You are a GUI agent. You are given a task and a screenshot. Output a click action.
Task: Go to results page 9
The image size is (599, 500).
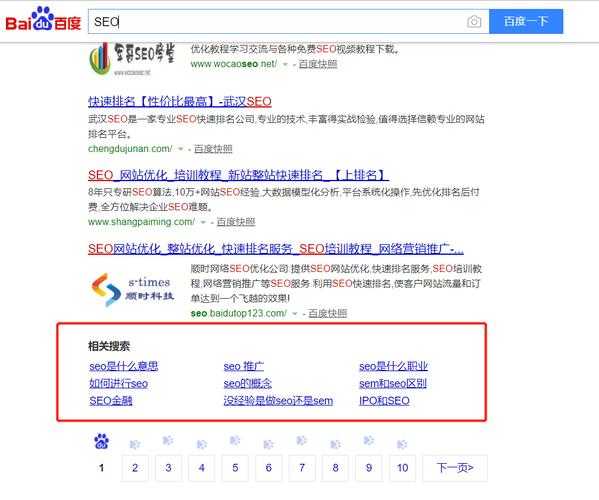(x=369, y=468)
